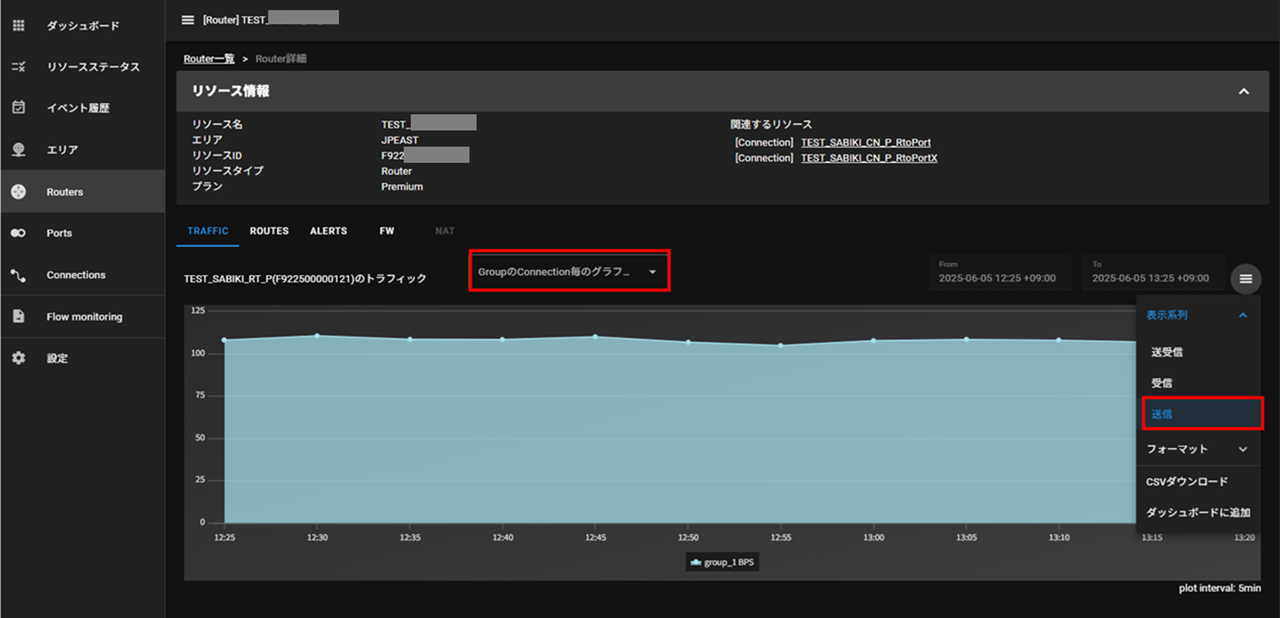The width and height of the screenshot is (1280, 618).
Task: Click the Ports icon in sidebar
Action: point(18,233)
